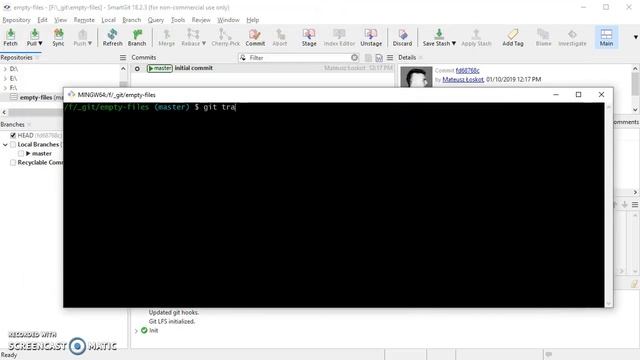Switch to the Main perspective icon
The image size is (640, 360).
[x=606, y=37]
